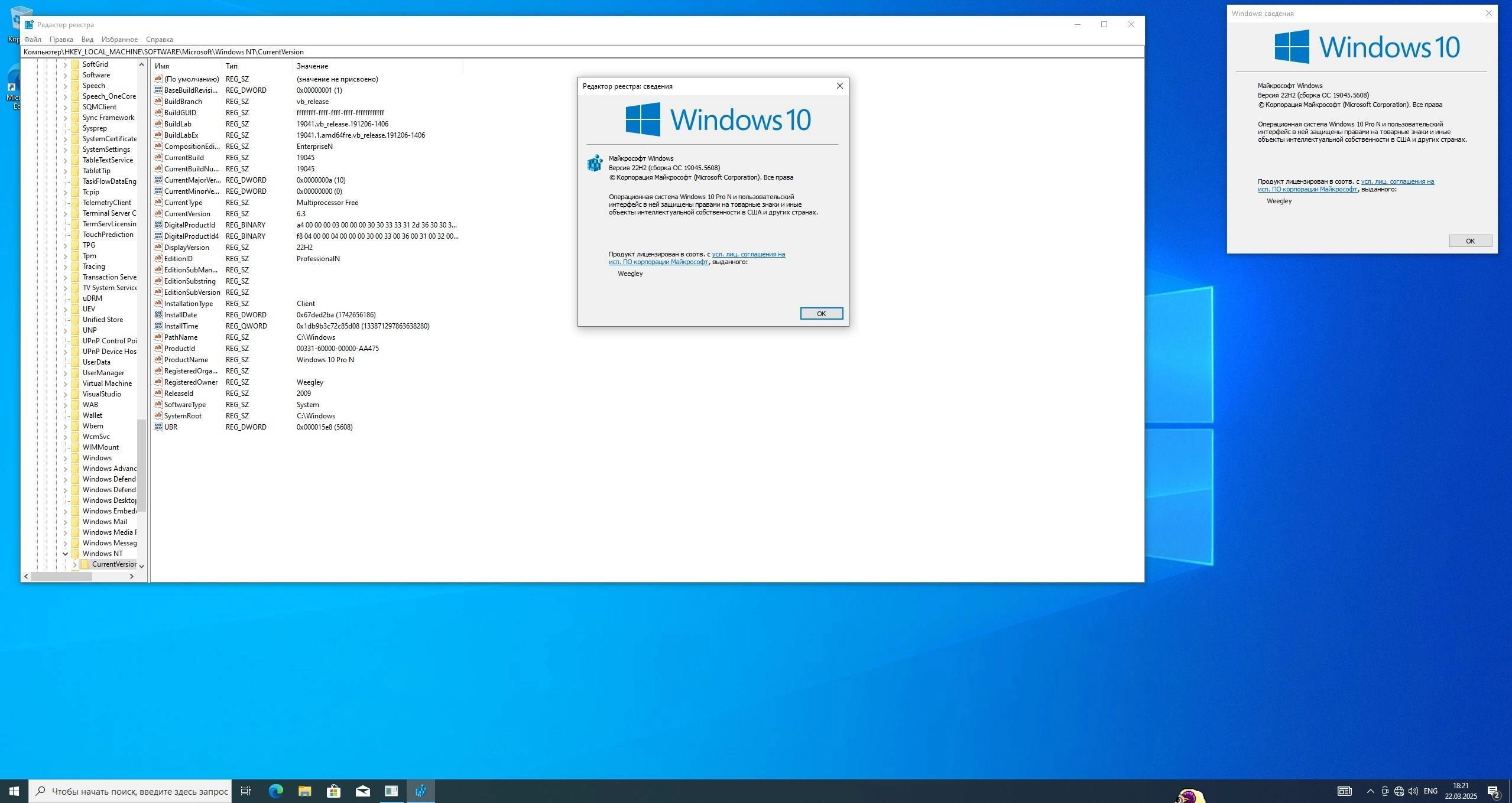Select the VisualStudio folder icon
This screenshot has width=1512, height=803.
[x=75, y=394]
